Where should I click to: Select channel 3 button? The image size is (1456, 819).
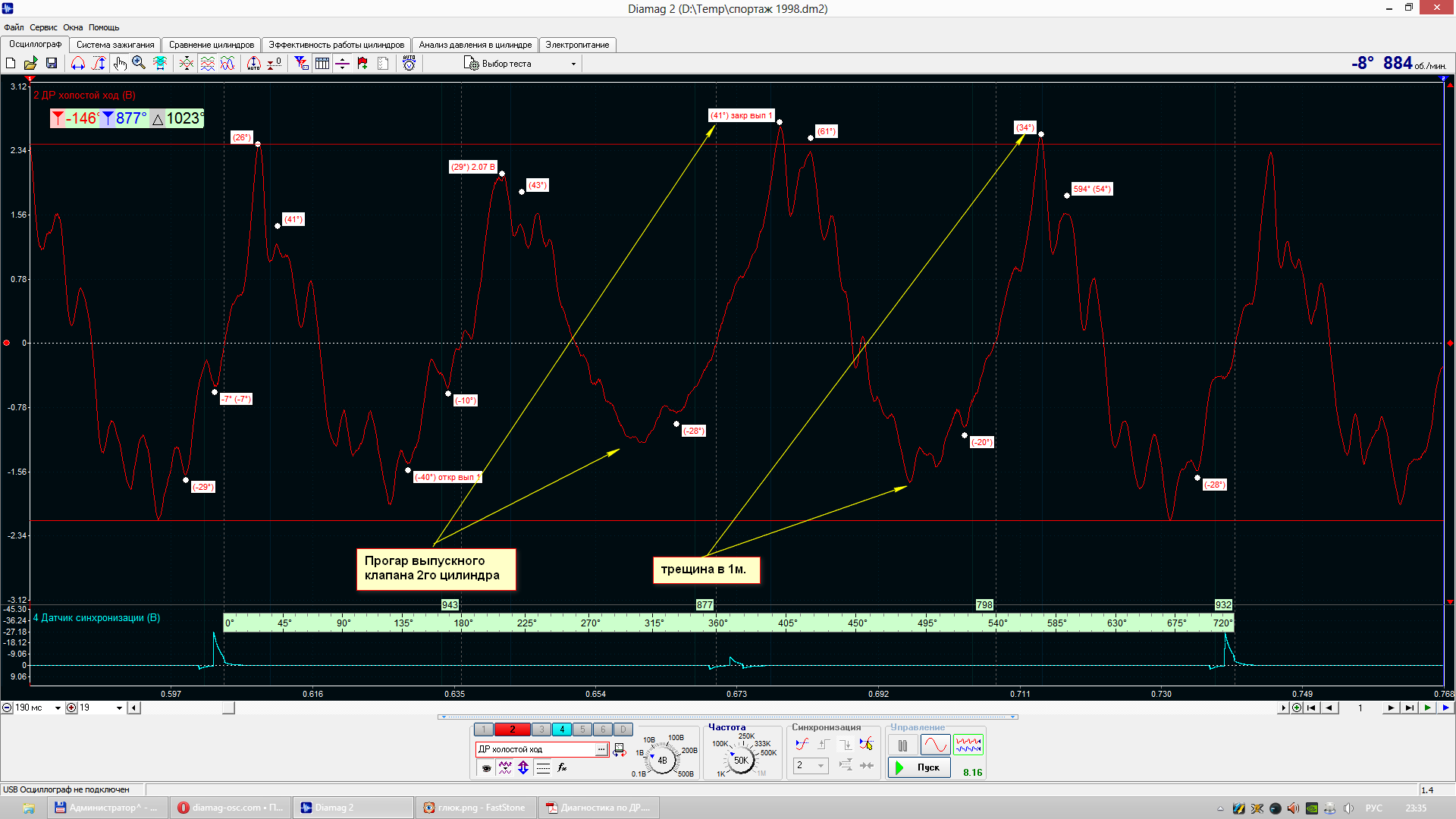(x=541, y=730)
